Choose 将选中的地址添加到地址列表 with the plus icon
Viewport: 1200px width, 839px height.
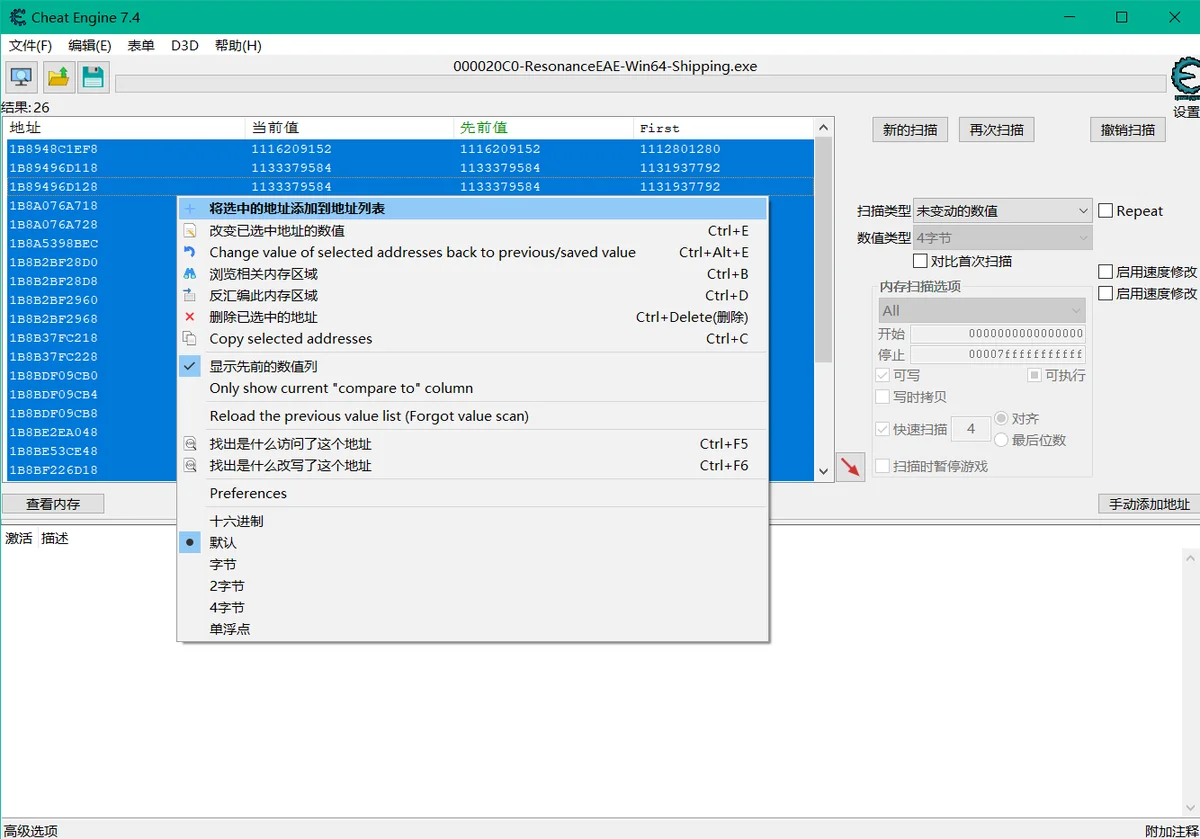pyautogui.click(x=472, y=209)
